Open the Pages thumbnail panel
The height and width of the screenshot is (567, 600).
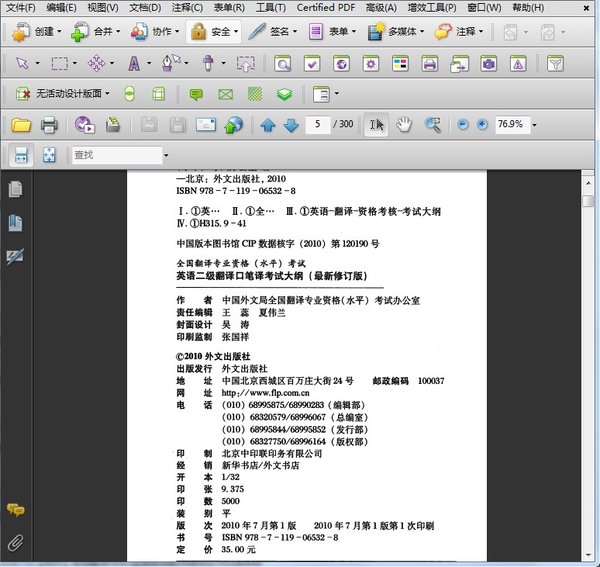(x=15, y=189)
